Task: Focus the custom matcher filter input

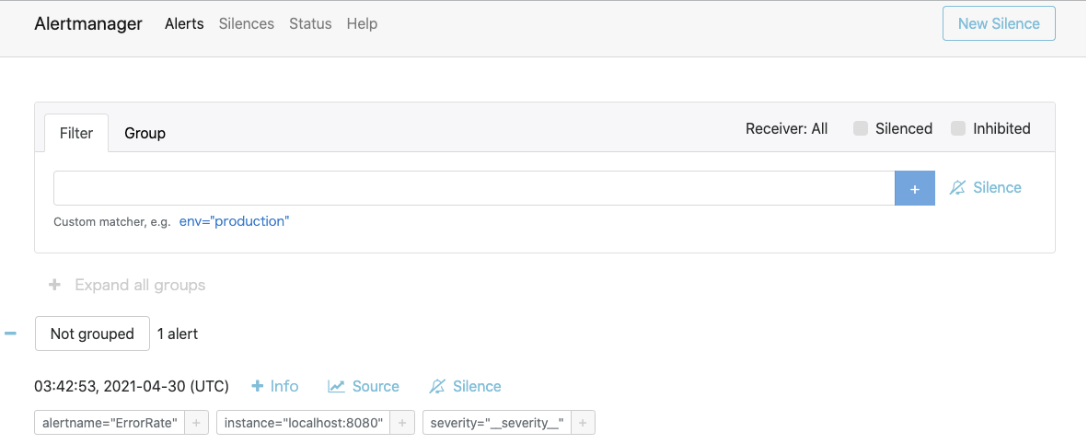Action: (474, 188)
